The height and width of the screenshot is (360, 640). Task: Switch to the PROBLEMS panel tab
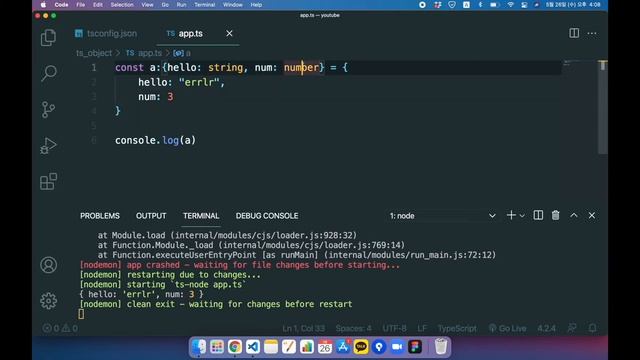pos(100,216)
